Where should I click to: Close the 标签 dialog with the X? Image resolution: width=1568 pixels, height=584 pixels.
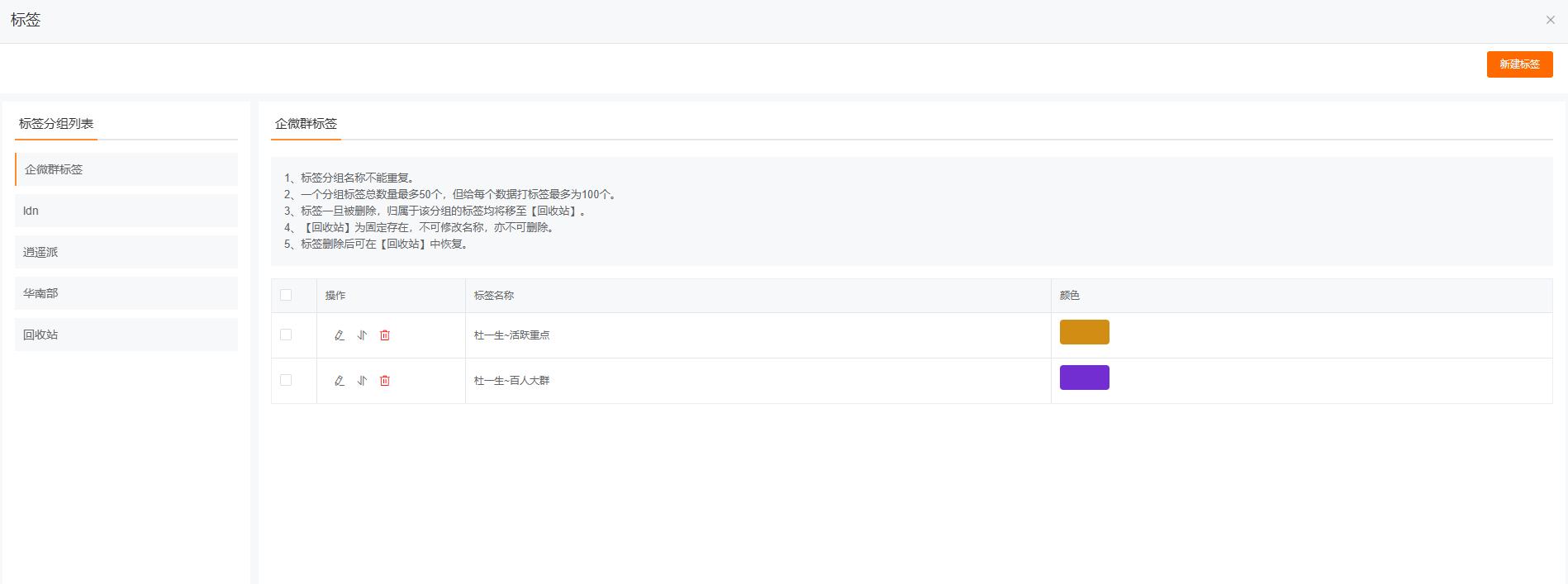pos(1550,20)
